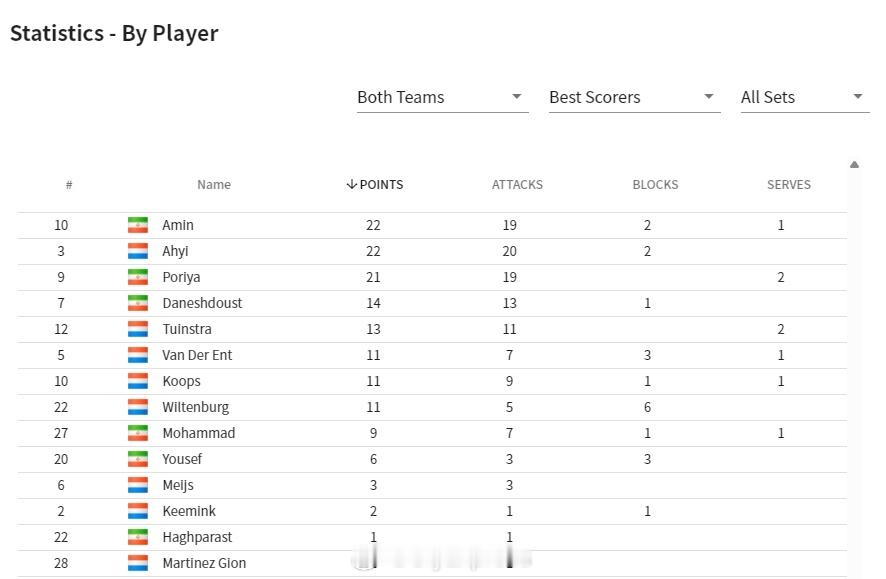Select player name Poriya

[181, 277]
